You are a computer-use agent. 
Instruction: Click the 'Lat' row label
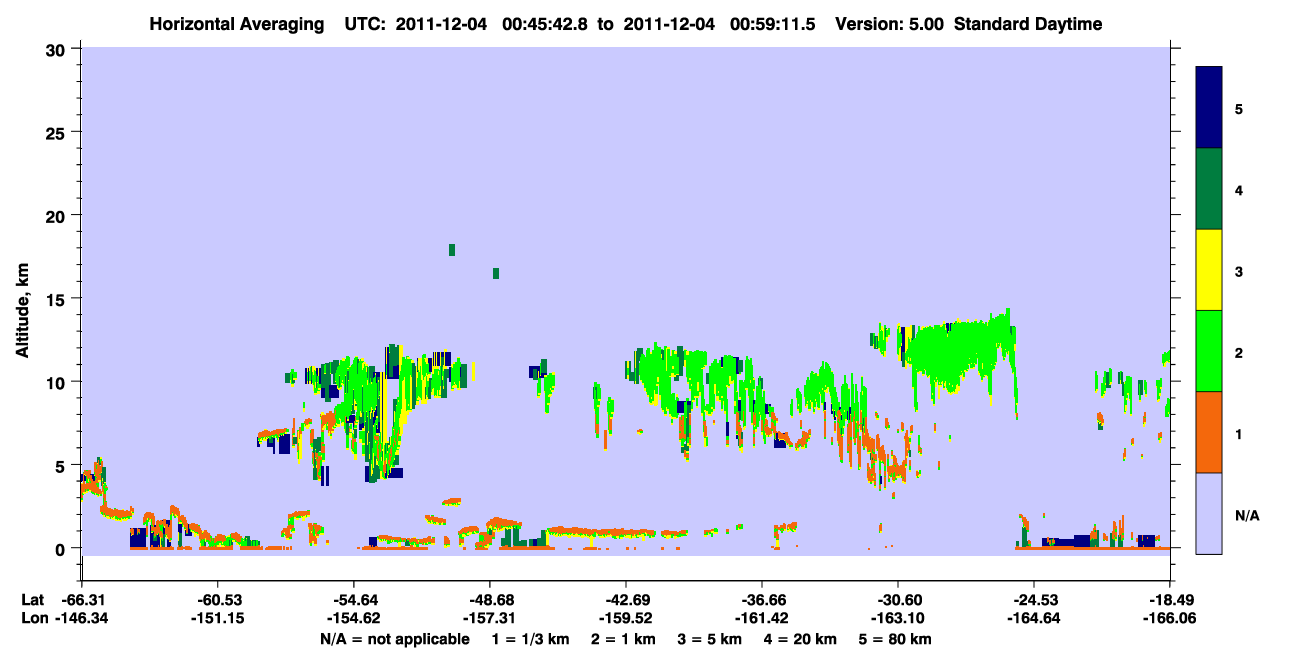[33, 600]
